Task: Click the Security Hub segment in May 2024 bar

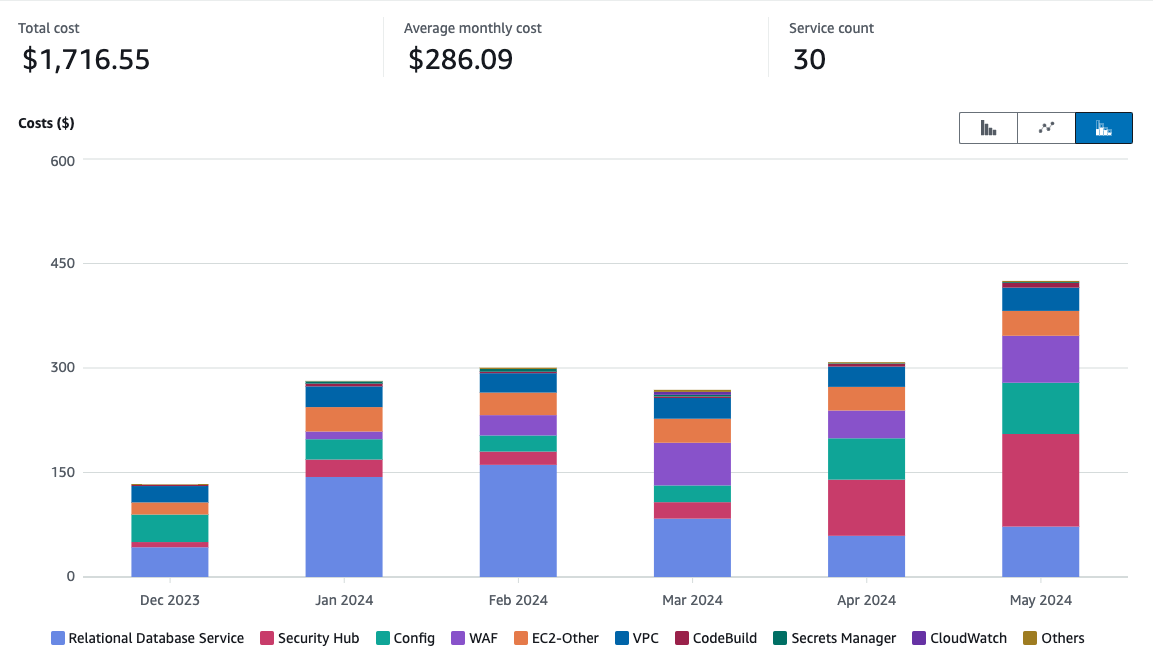Action: tap(1040, 480)
